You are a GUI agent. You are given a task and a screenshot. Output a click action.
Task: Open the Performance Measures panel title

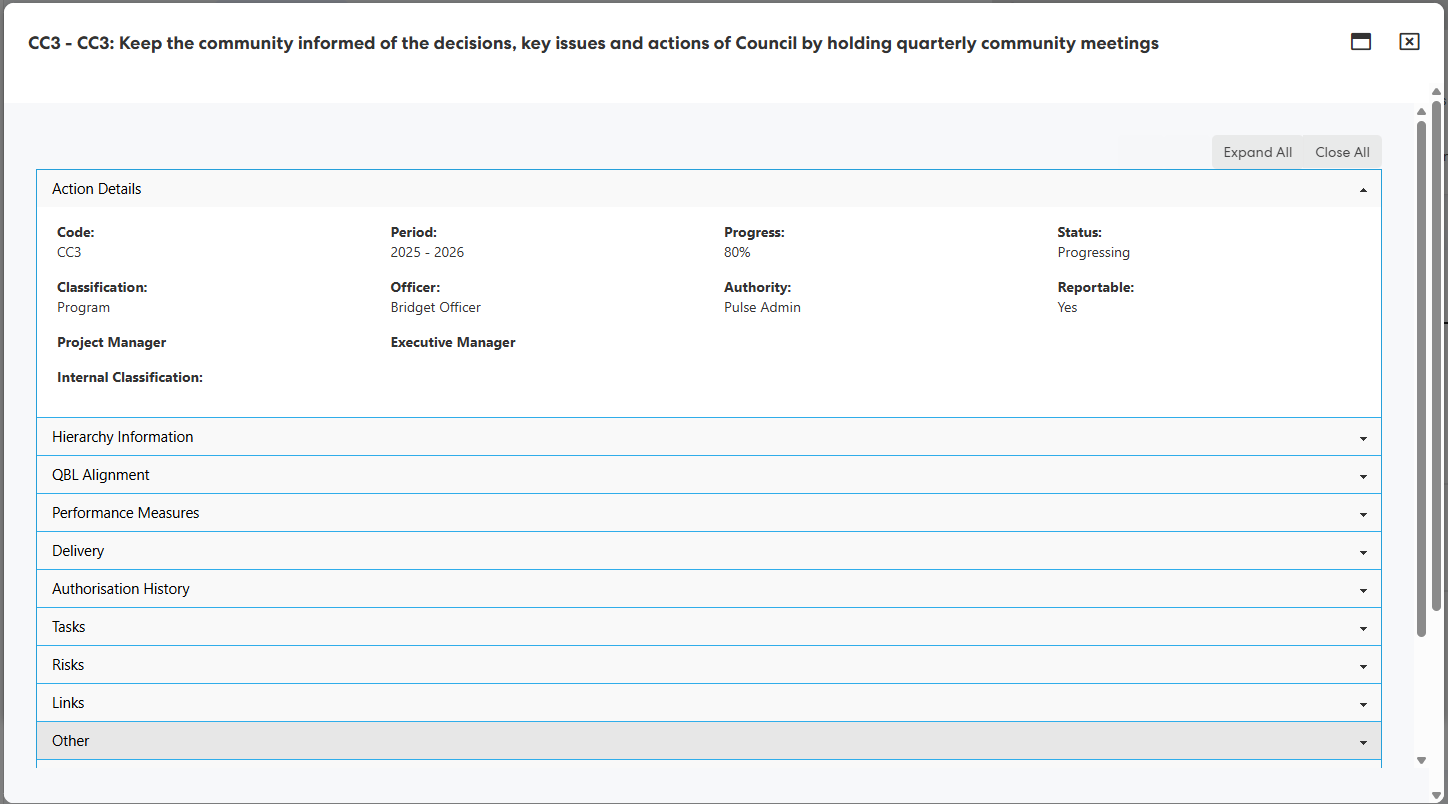pyautogui.click(x=126, y=513)
